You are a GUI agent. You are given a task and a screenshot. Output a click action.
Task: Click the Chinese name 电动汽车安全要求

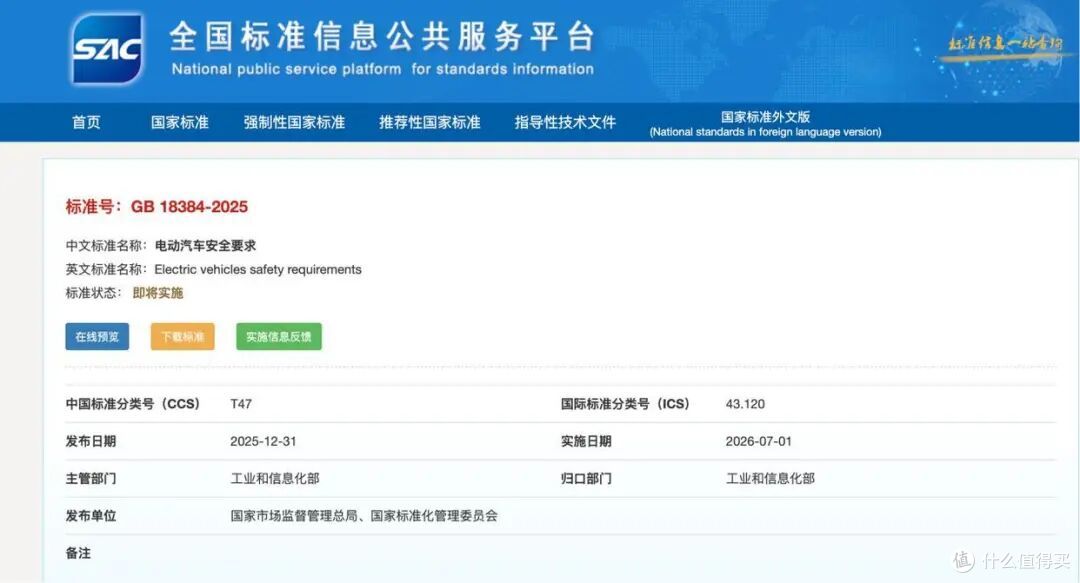(x=205, y=246)
